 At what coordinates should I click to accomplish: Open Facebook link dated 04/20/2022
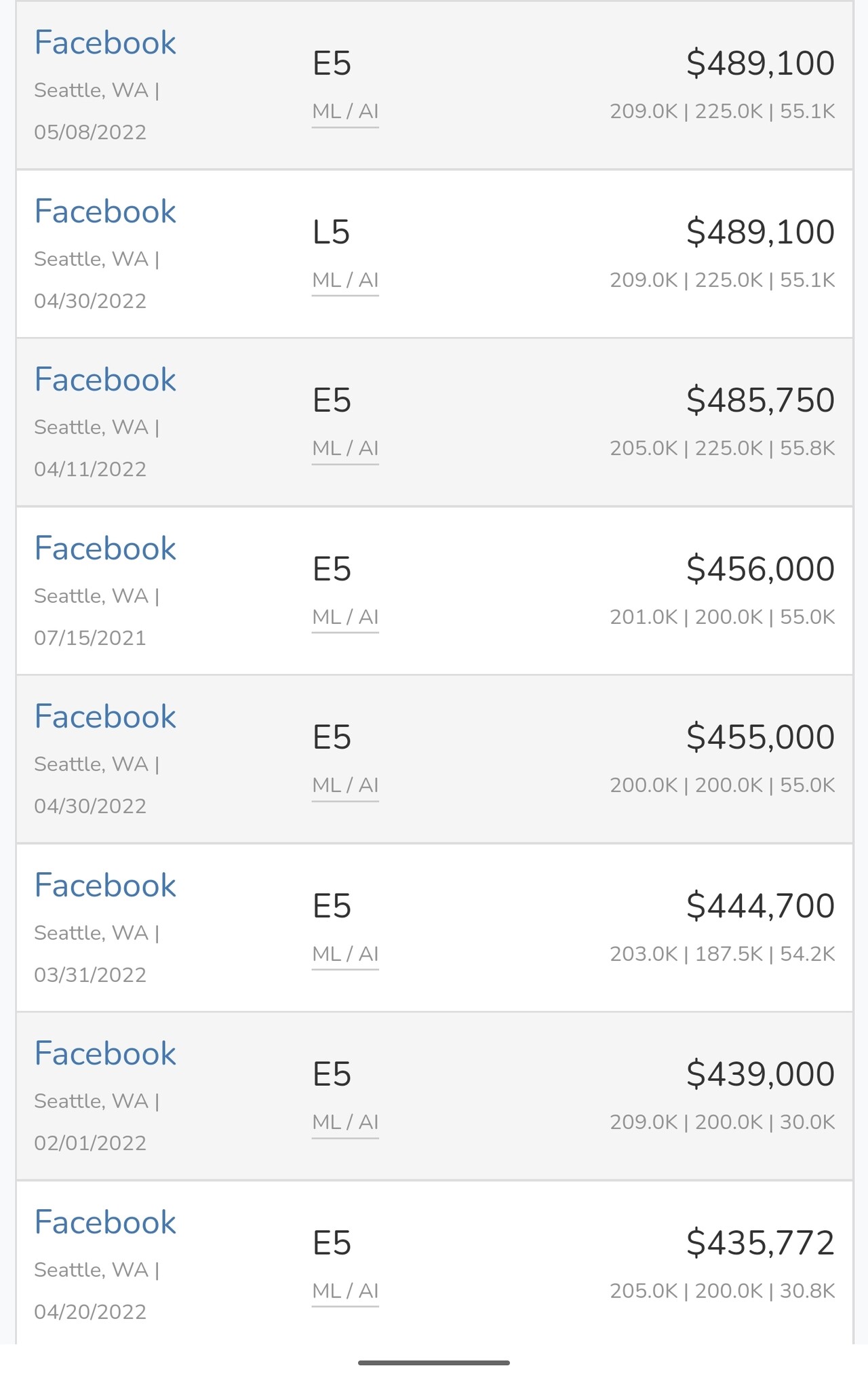(105, 1223)
